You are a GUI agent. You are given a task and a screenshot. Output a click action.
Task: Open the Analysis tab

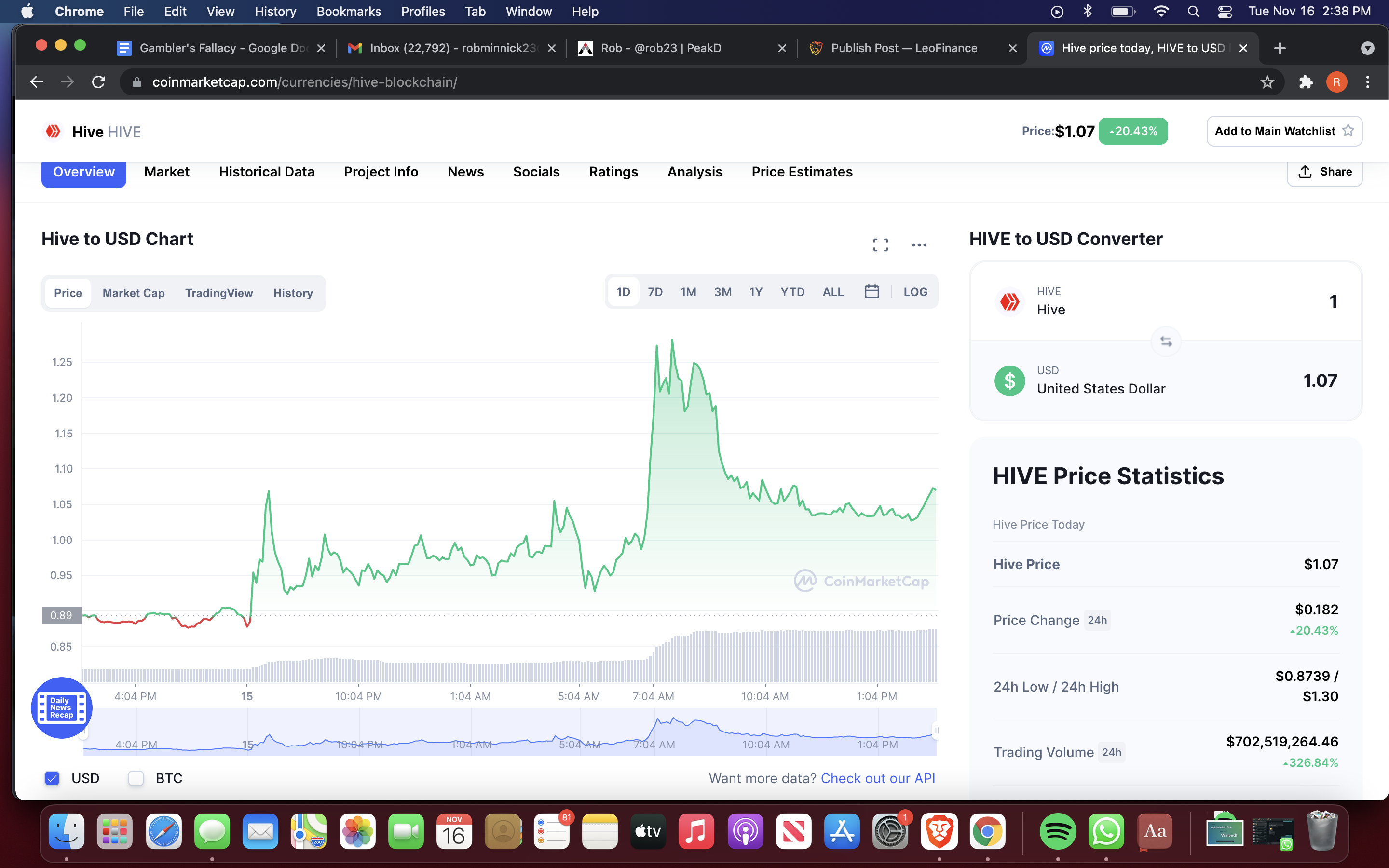tap(694, 172)
